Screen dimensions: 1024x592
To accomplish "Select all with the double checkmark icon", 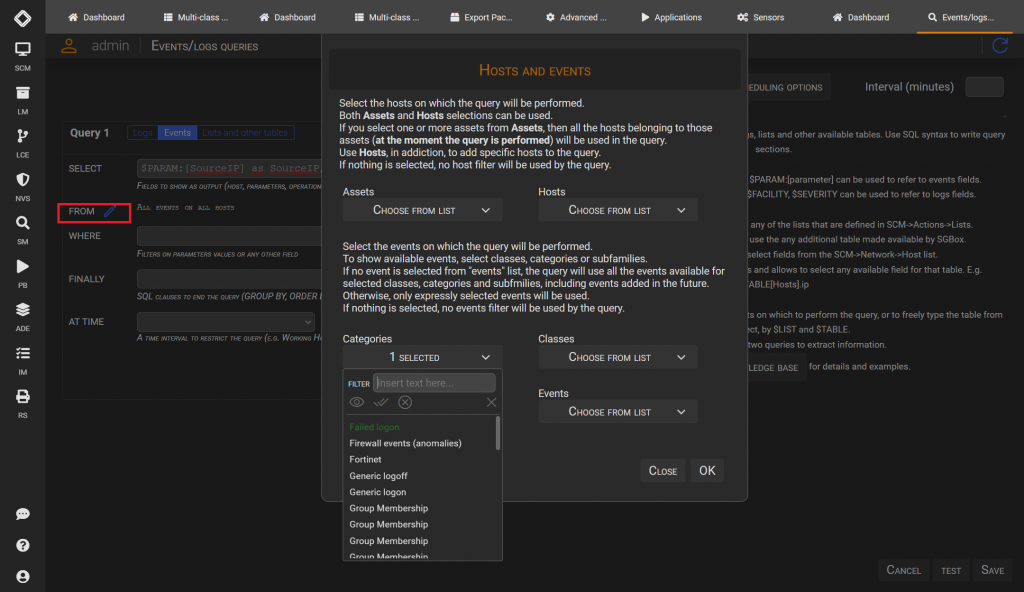I will coord(381,403).
